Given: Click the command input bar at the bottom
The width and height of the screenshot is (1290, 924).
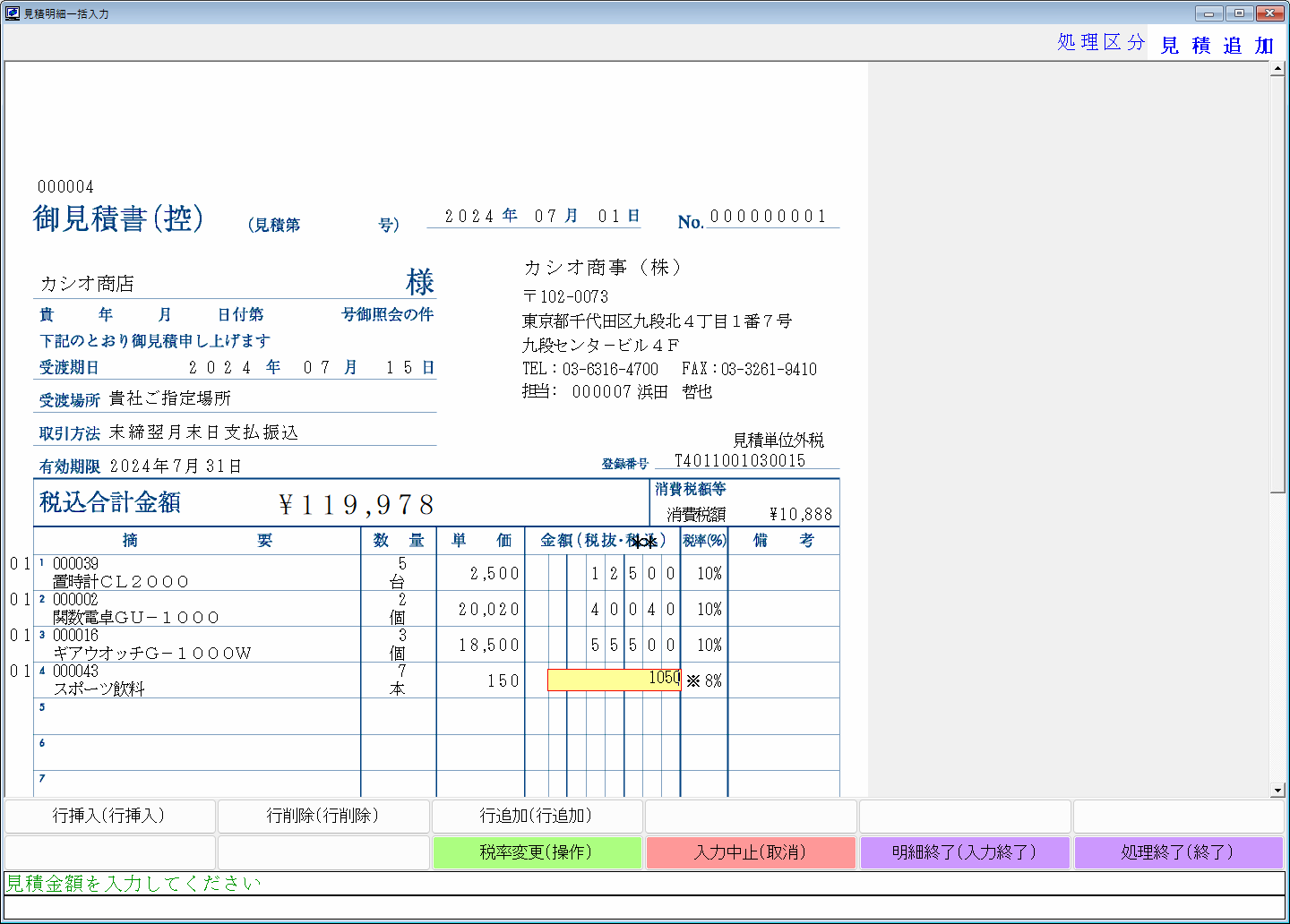Looking at the screenshot, I should pyautogui.click(x=645, y=908).
